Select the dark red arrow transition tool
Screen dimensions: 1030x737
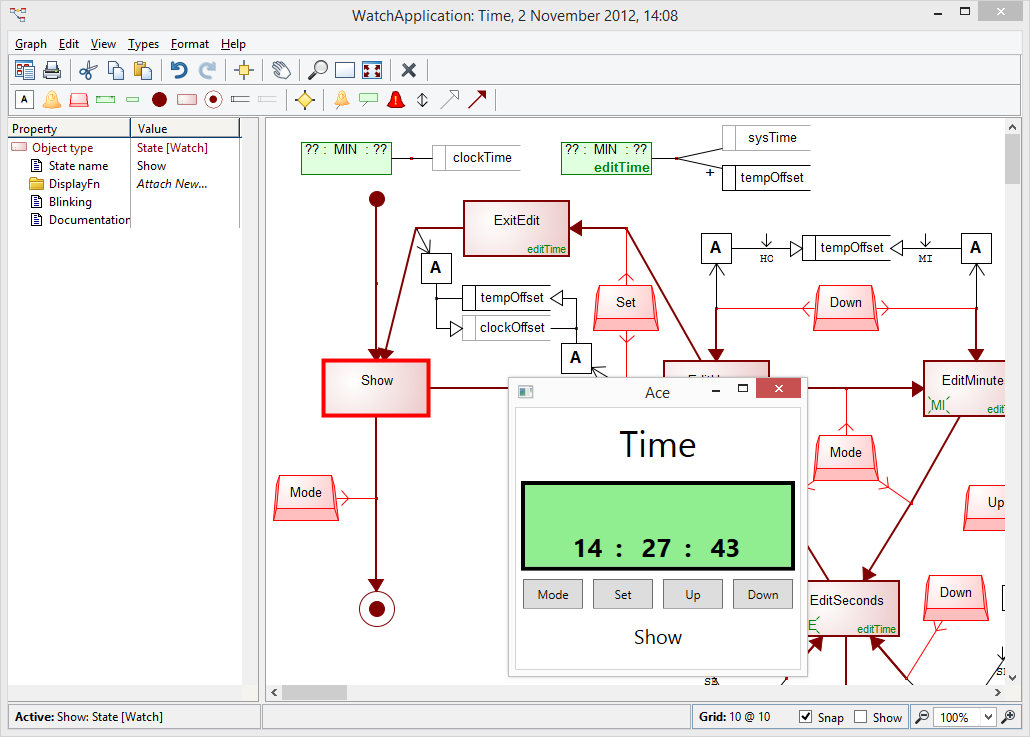pyautogui.click(x=477, y=99)
